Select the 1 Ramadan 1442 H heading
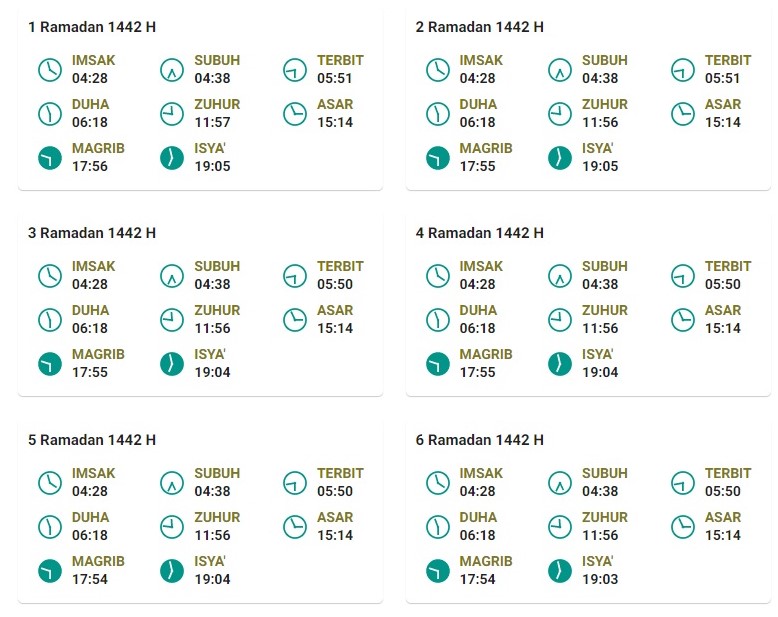 point(92,27)
